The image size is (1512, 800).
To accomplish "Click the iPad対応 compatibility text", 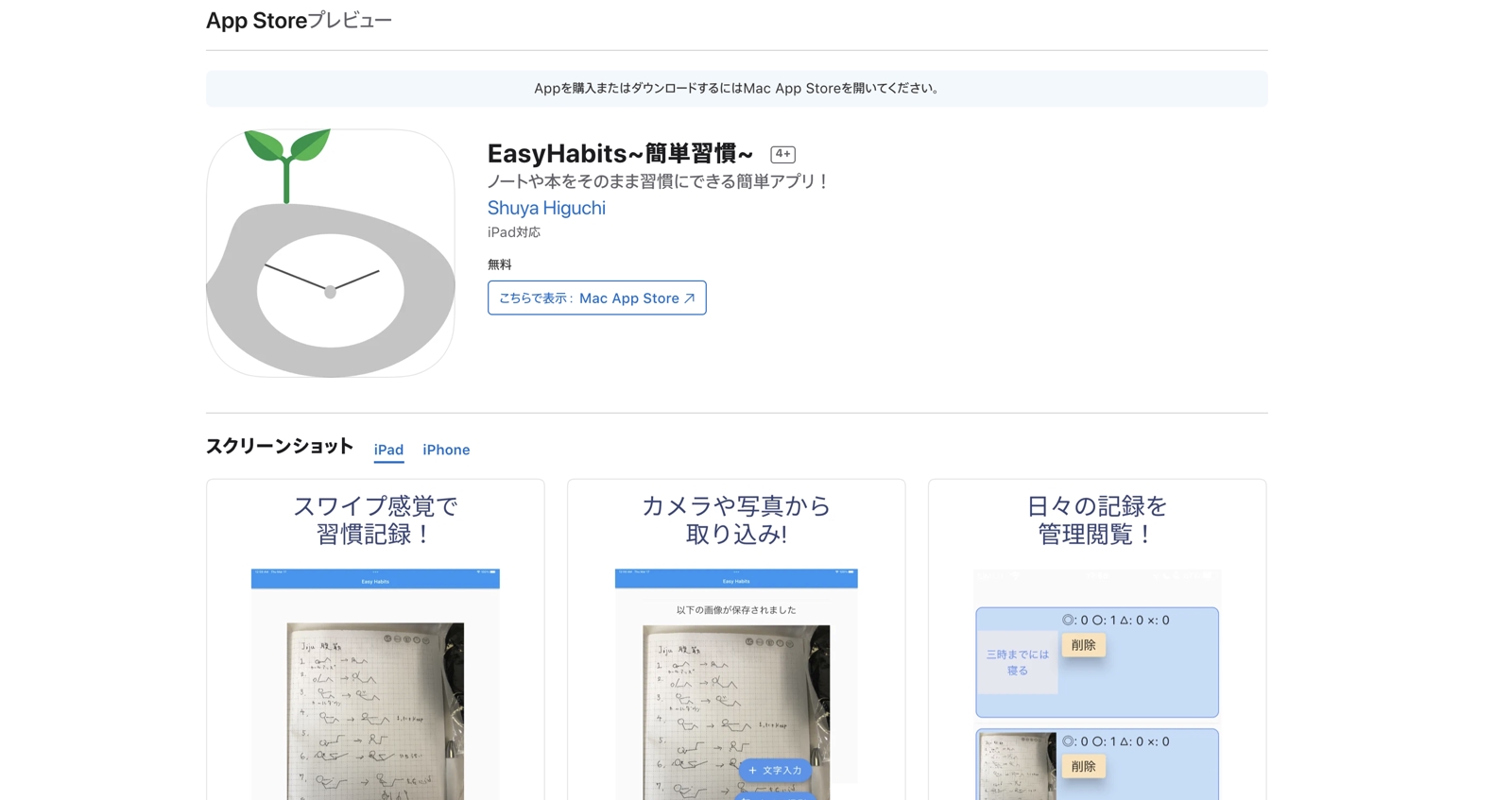I will coord(514,232).
